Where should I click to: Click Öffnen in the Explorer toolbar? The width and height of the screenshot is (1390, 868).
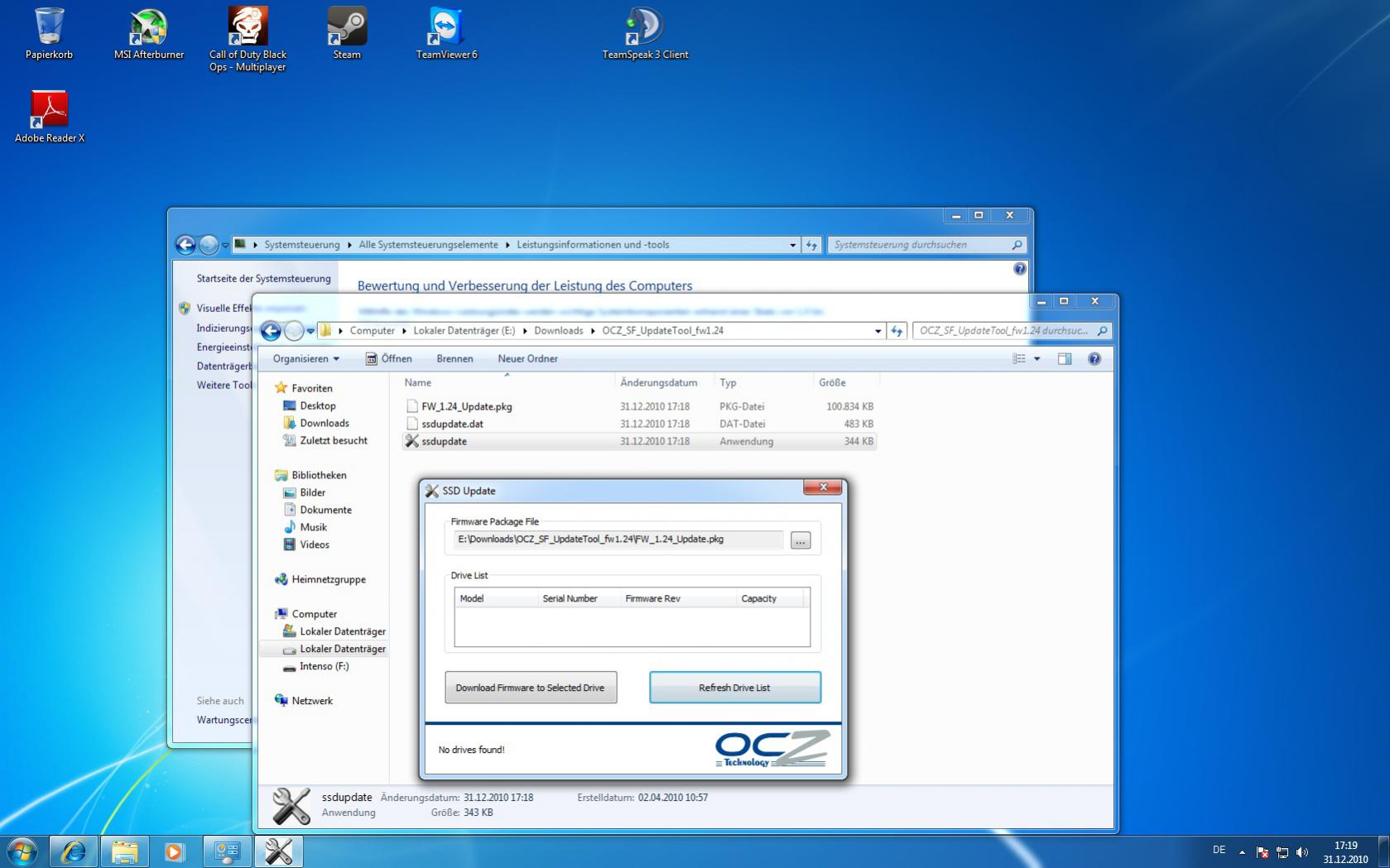click(388, 358)
